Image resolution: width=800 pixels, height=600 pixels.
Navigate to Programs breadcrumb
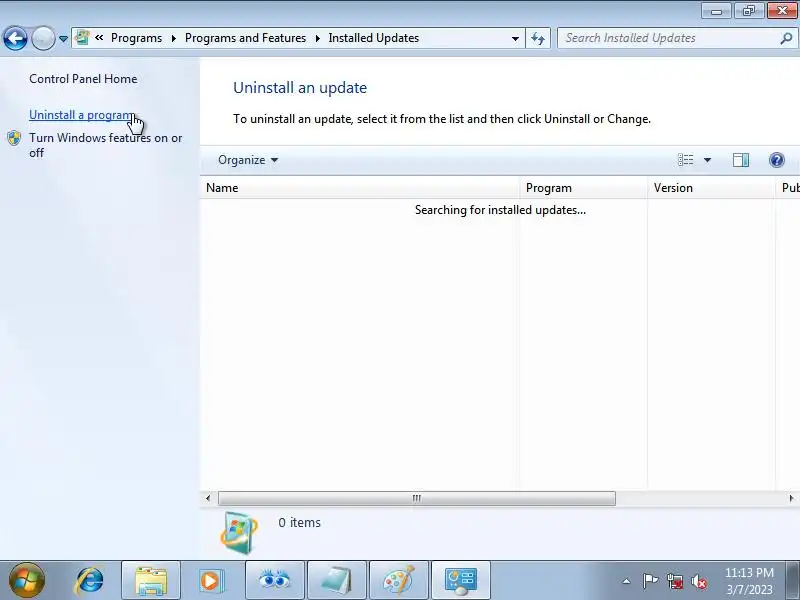coord(136,38)
